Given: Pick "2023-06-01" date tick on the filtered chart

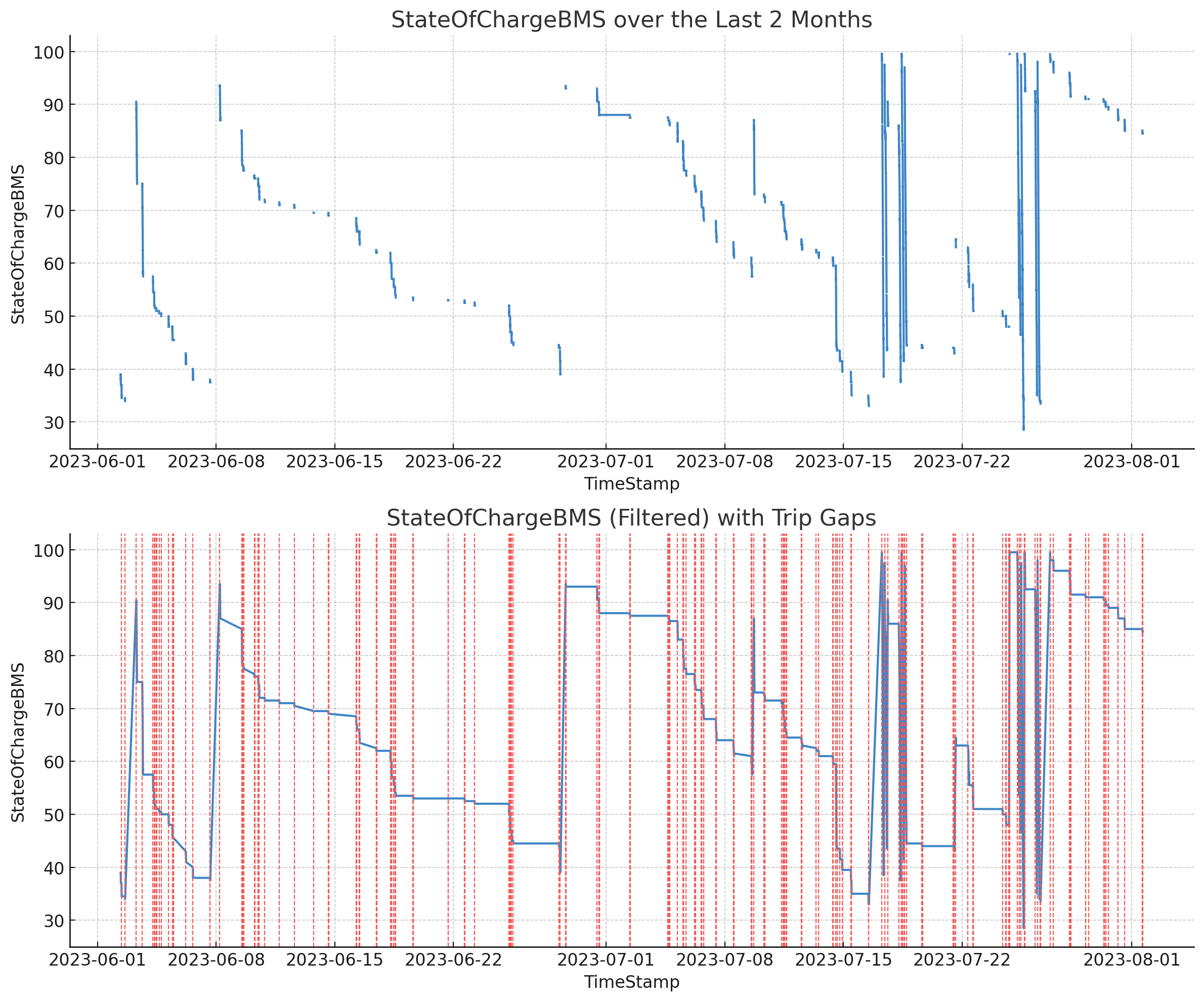Looking at the screenshot, I should (x=98, y=960).
